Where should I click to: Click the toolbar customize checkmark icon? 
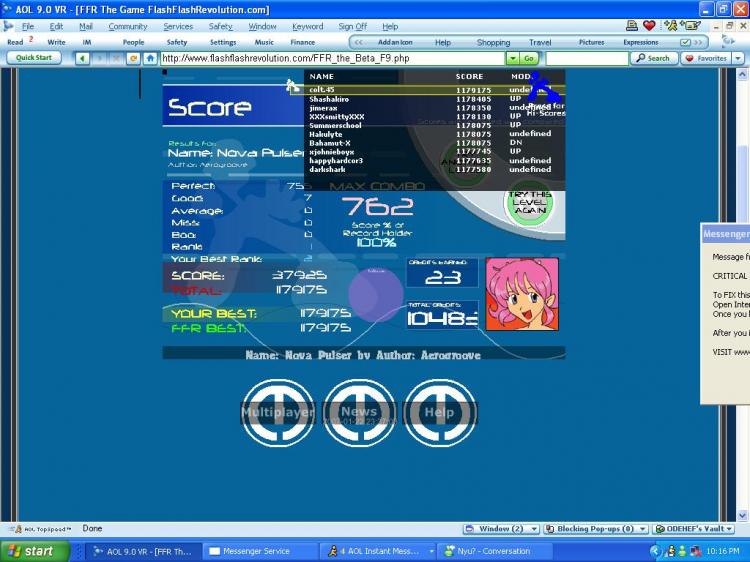click(x=685, y=42)
